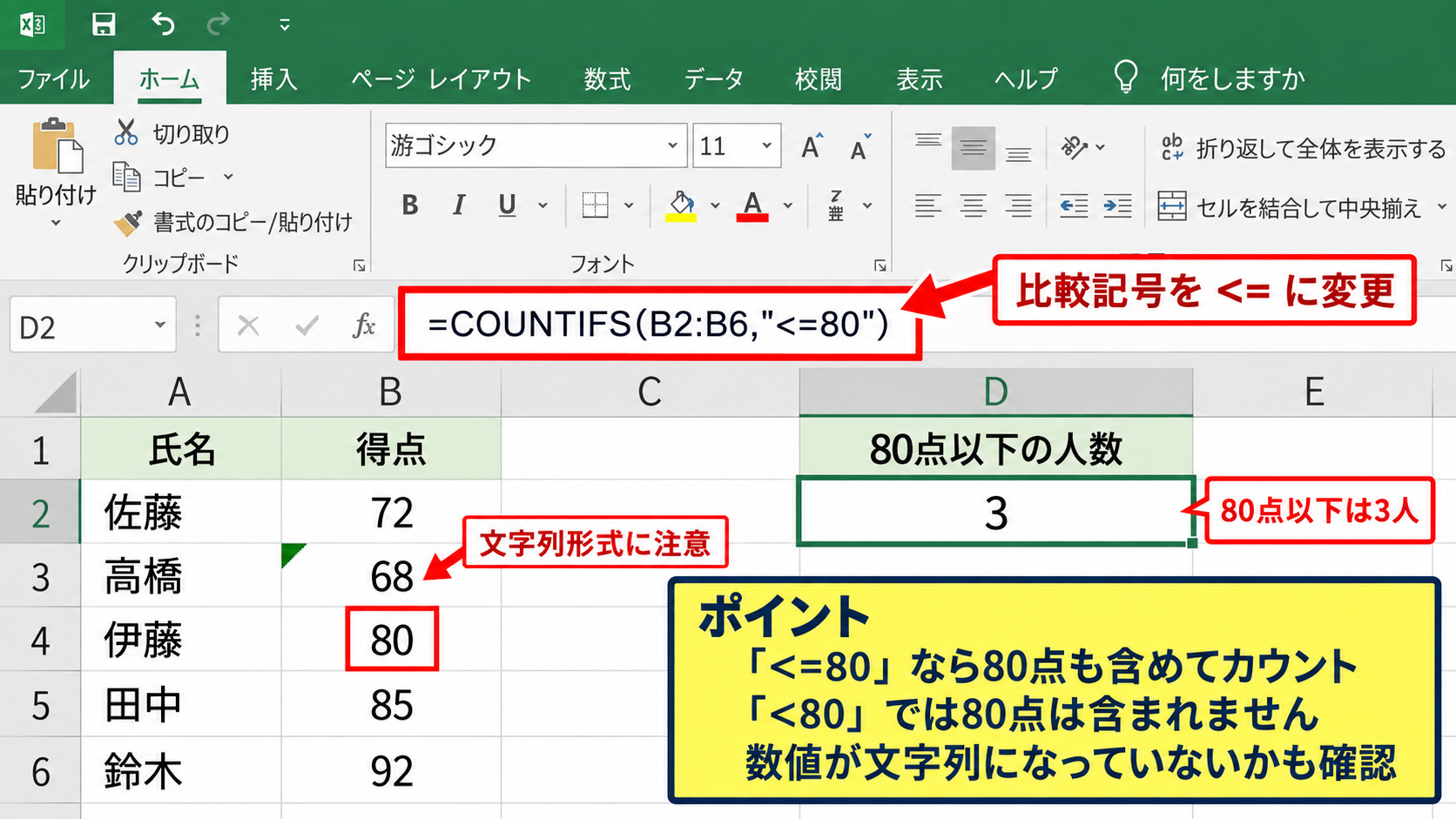1456x819 pixels.
Task: Select column header D
Action: point(995,393)
